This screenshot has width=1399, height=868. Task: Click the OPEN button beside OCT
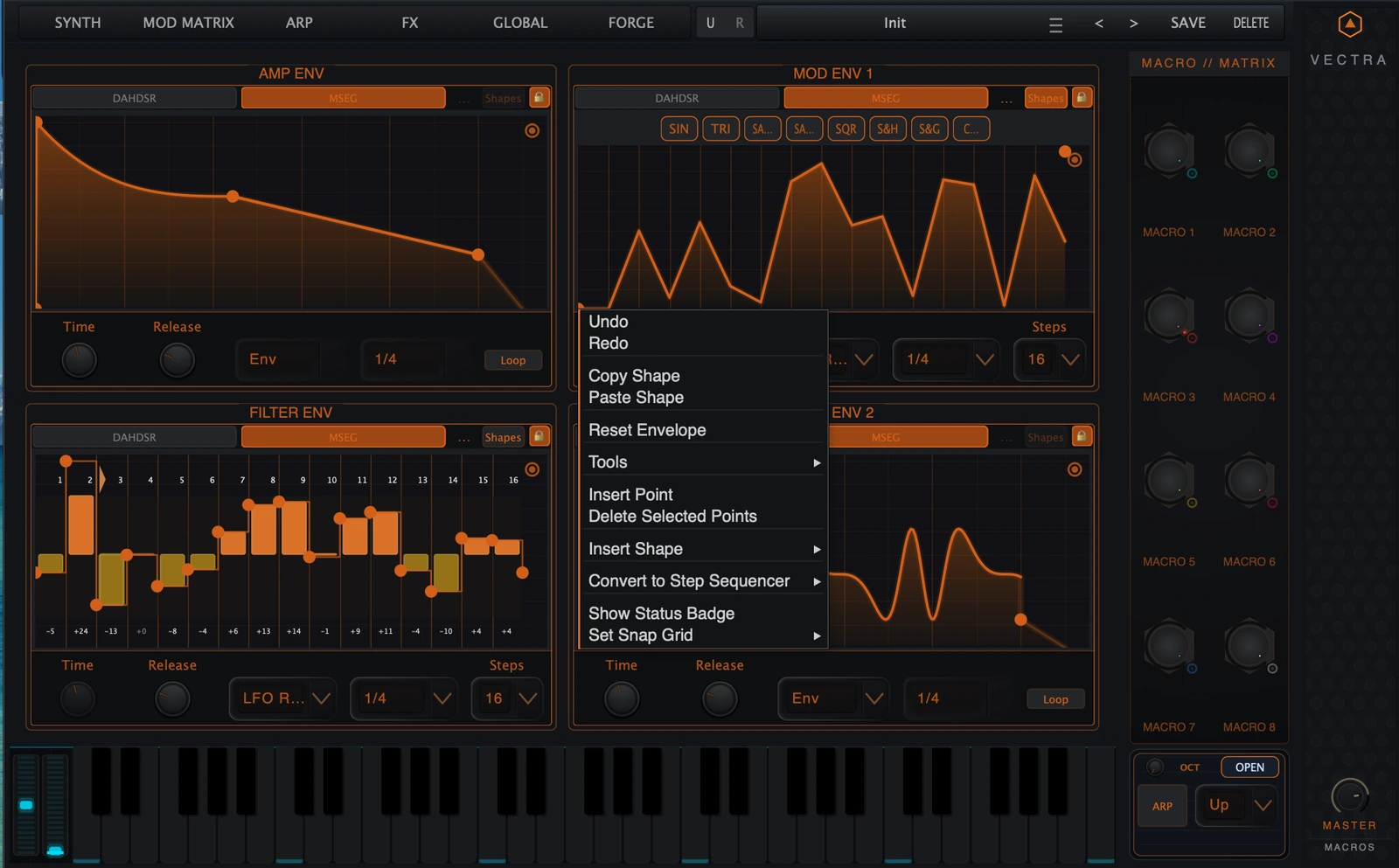pyautogui.click(x=1249, y=767)
